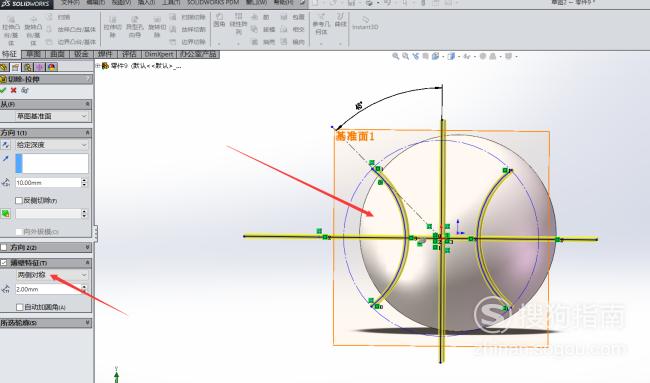Switch to the 草图 sketch tab
650x383 pixels.
(33, 54)
